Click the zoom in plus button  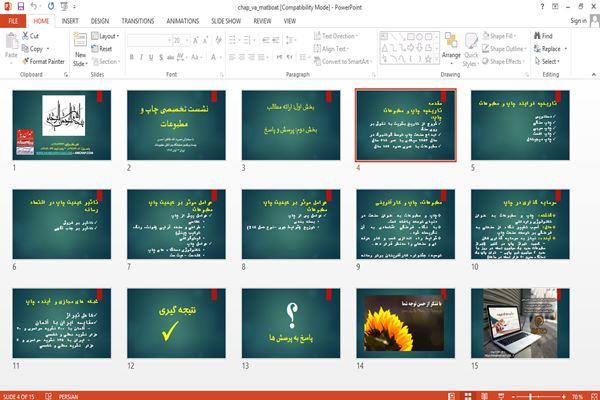tap(564, 396)
